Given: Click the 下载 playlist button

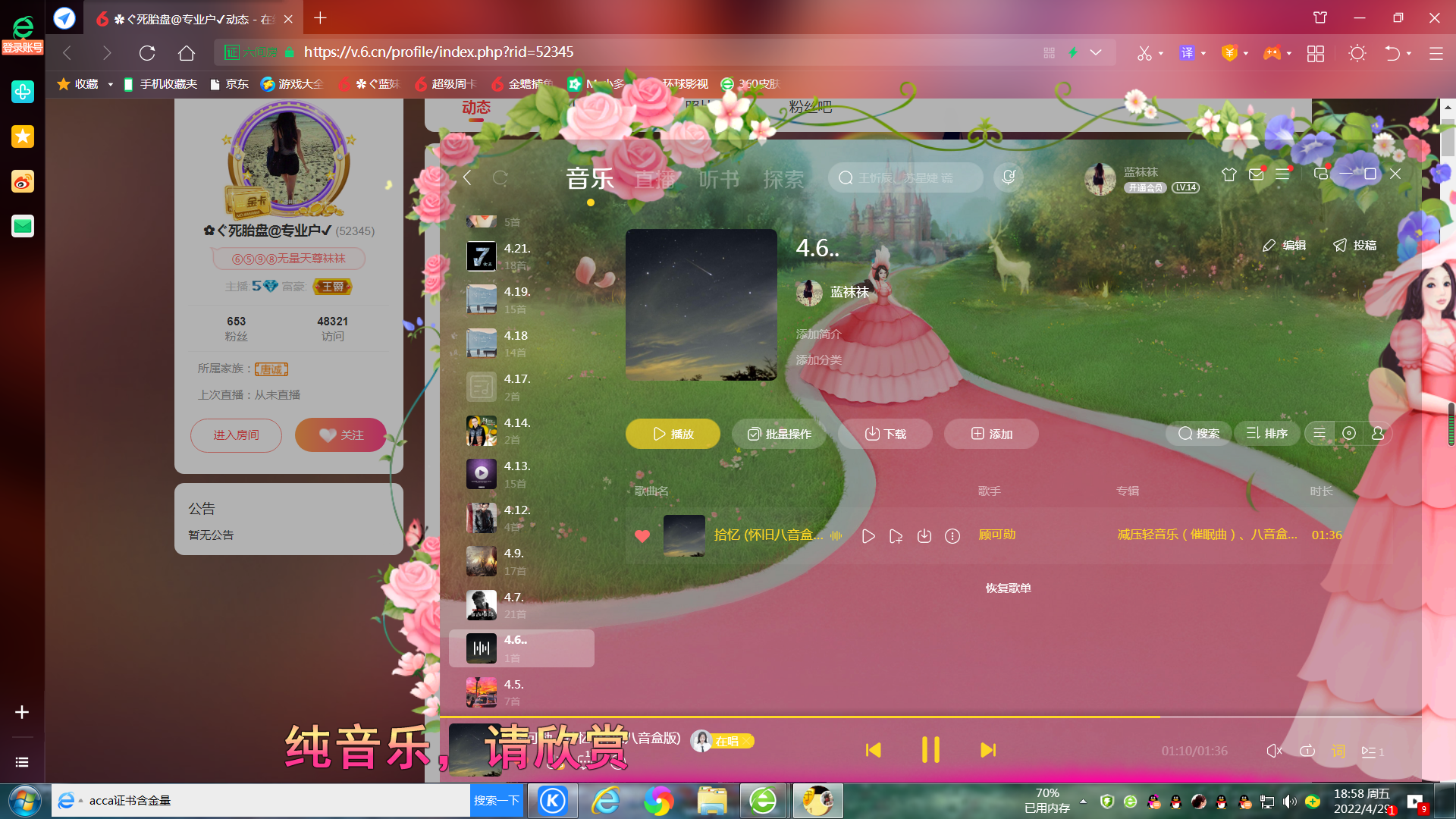Looking at the screenshot, I should tap(885, 434).
